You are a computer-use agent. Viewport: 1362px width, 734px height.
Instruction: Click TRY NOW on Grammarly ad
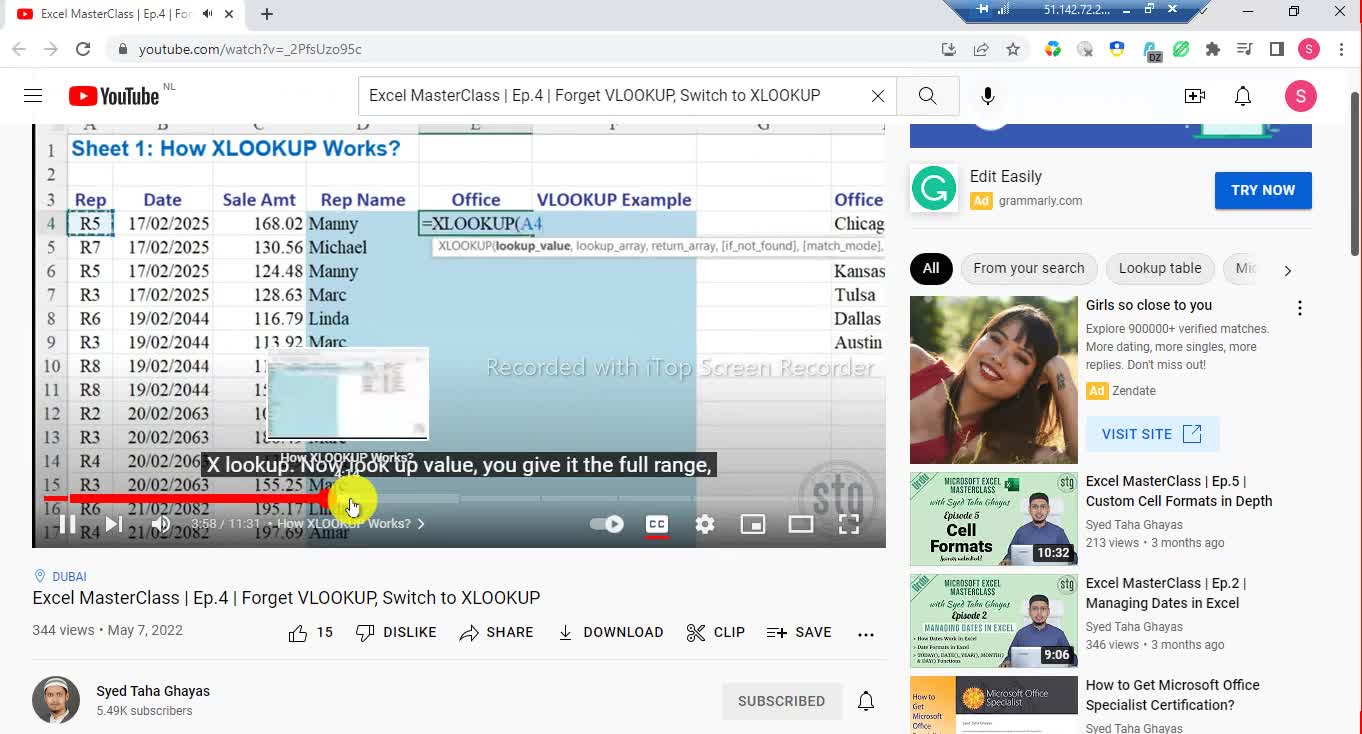point(1263,190)
